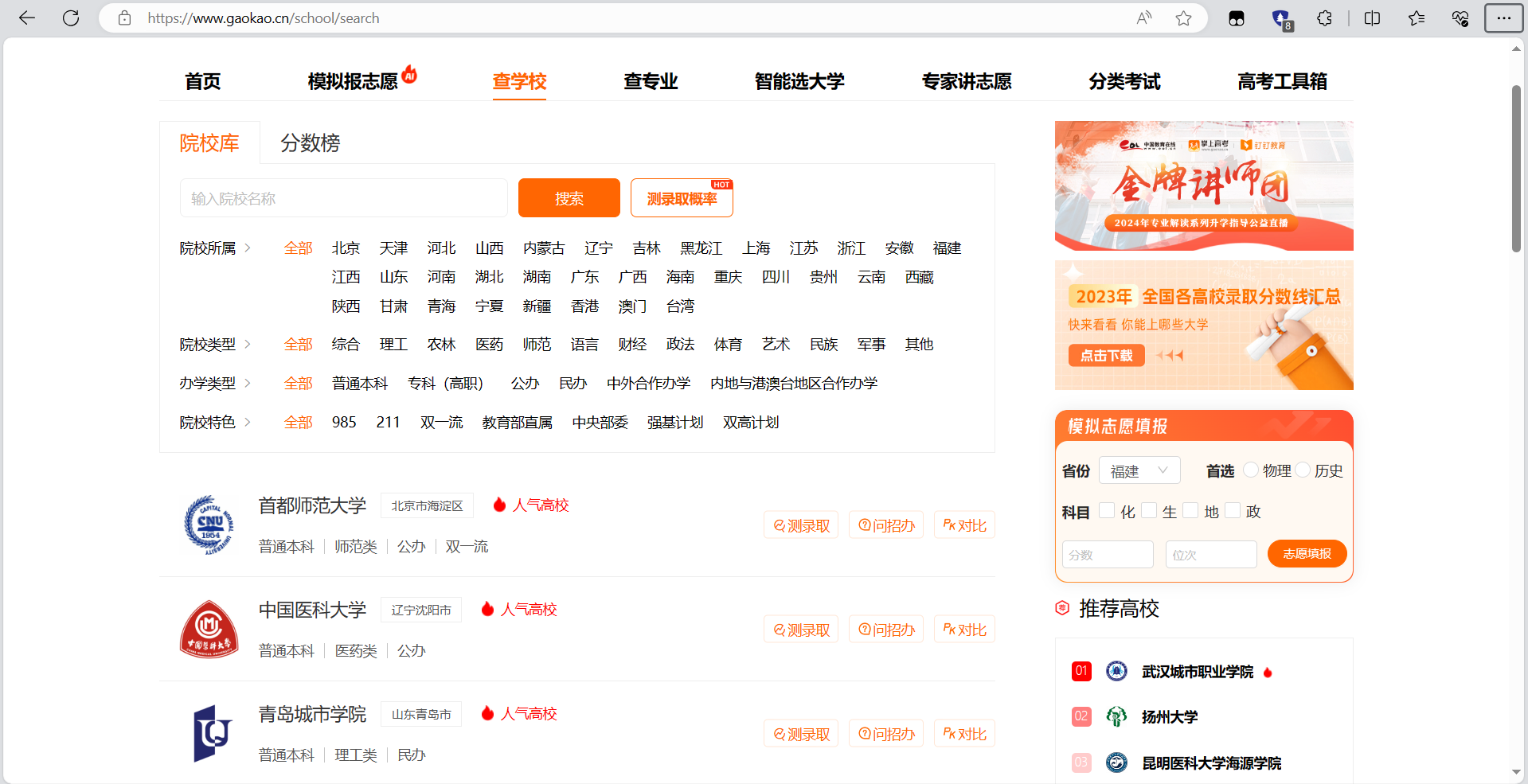Check the 政 subject checkbox

1233,510
